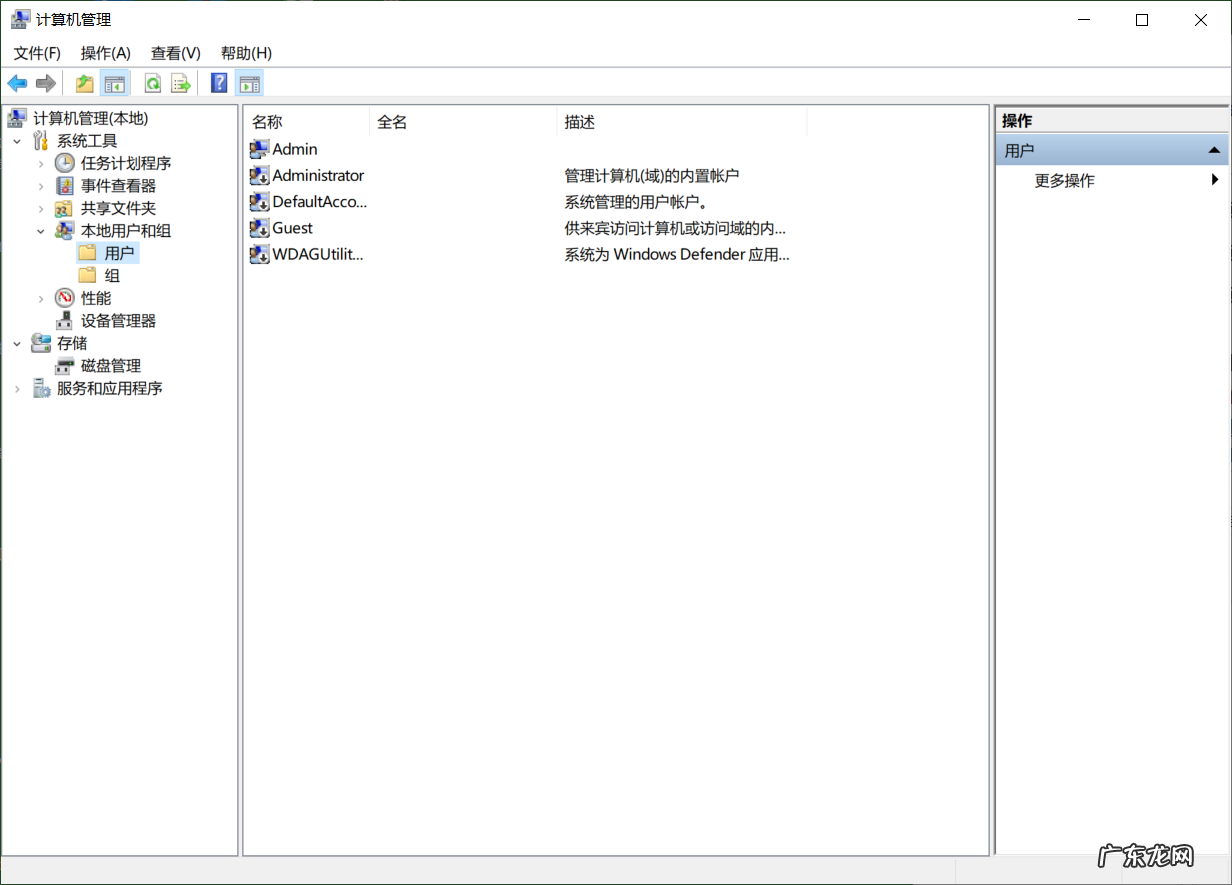
Task: Expand the 任务计划程序 tree node
Action: pyautogui.click(x=41, y=163)
